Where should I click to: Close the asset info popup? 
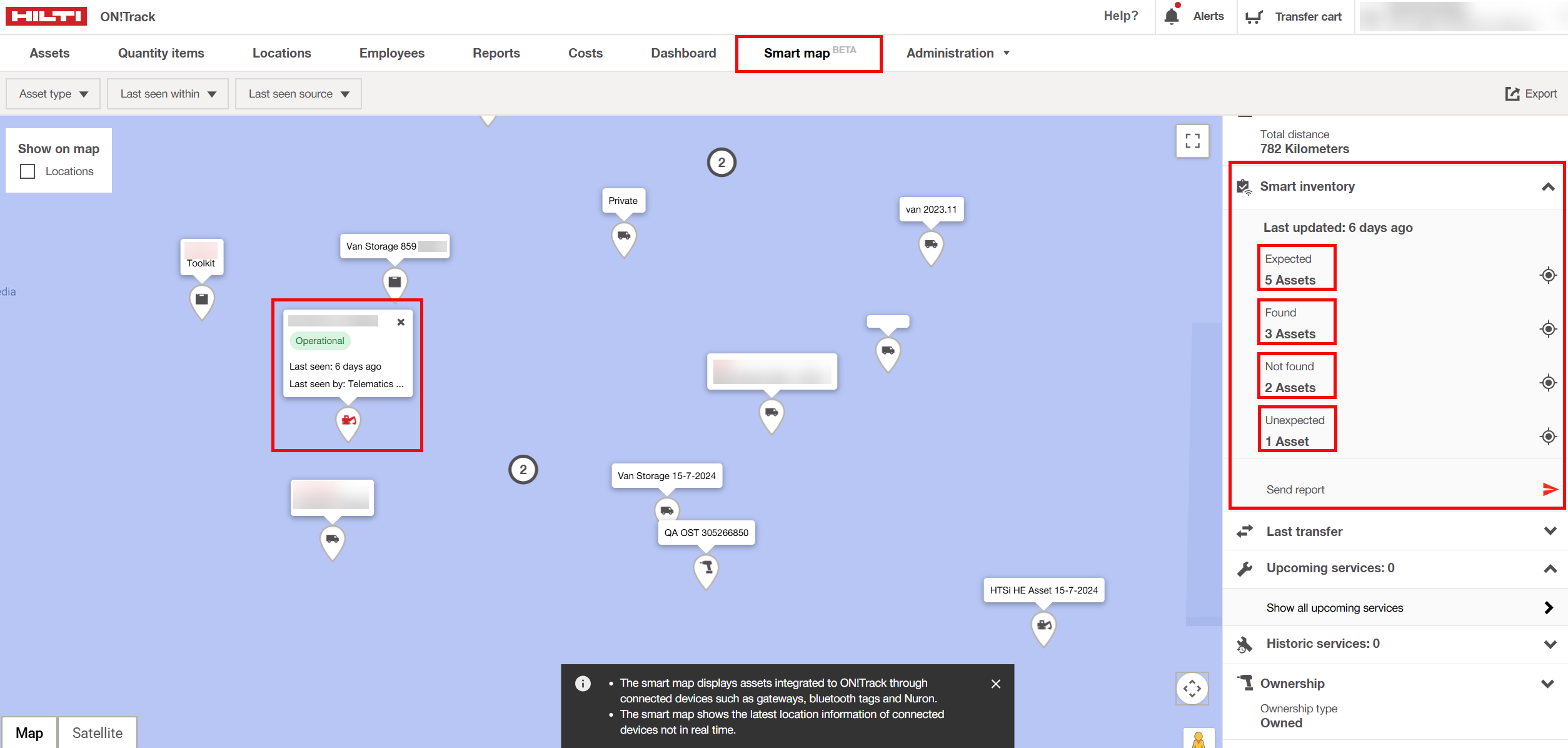pos(401,322)
